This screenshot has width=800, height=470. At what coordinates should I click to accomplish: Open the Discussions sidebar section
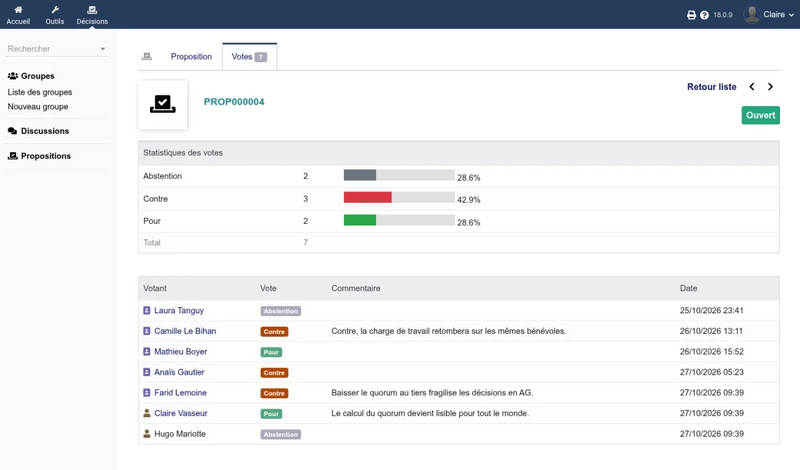click(x=45, y=131)
